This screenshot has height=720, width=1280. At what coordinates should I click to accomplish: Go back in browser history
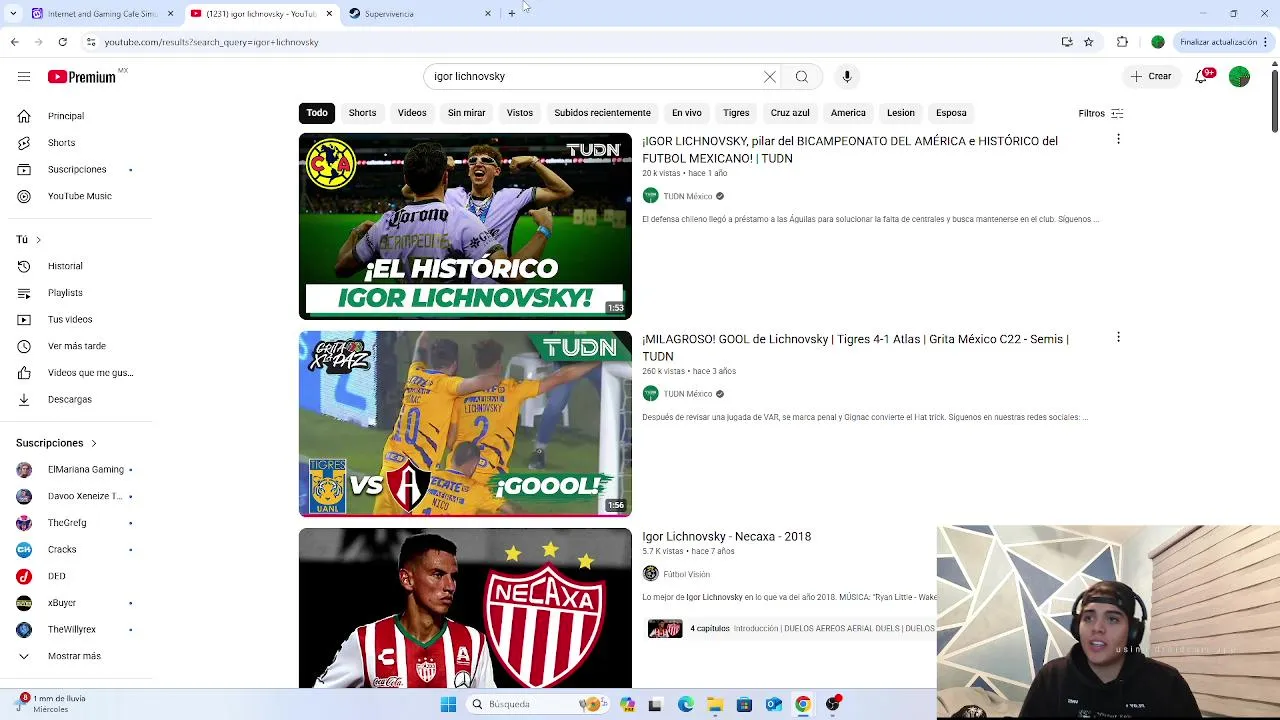[x=14, y=42]
